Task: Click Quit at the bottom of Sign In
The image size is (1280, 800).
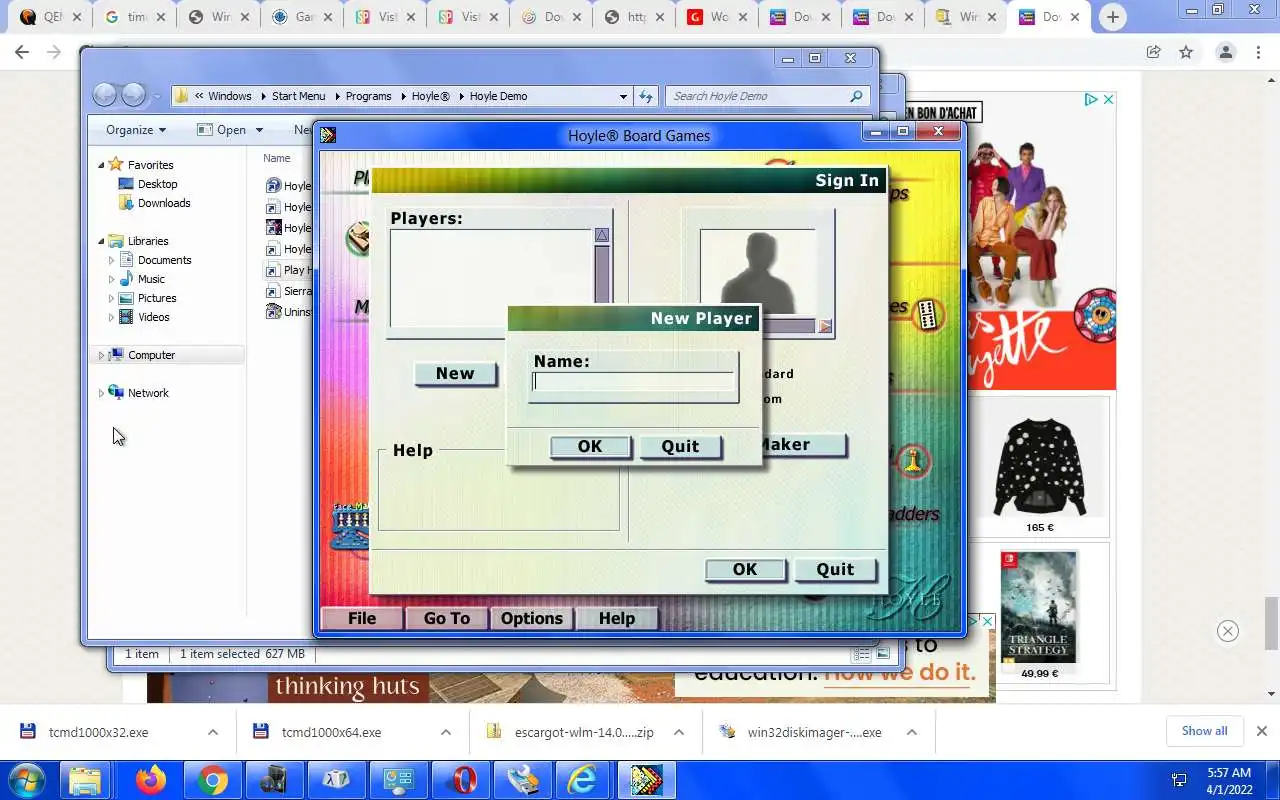Action: point(835,569)
